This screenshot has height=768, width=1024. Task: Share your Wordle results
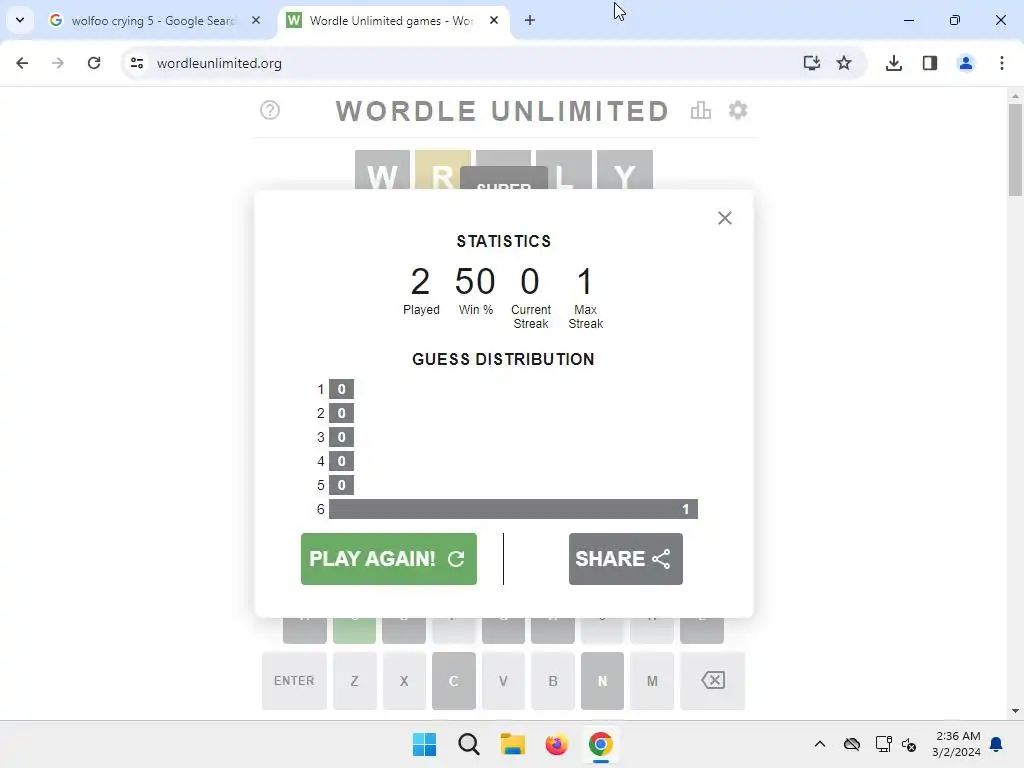626,559
